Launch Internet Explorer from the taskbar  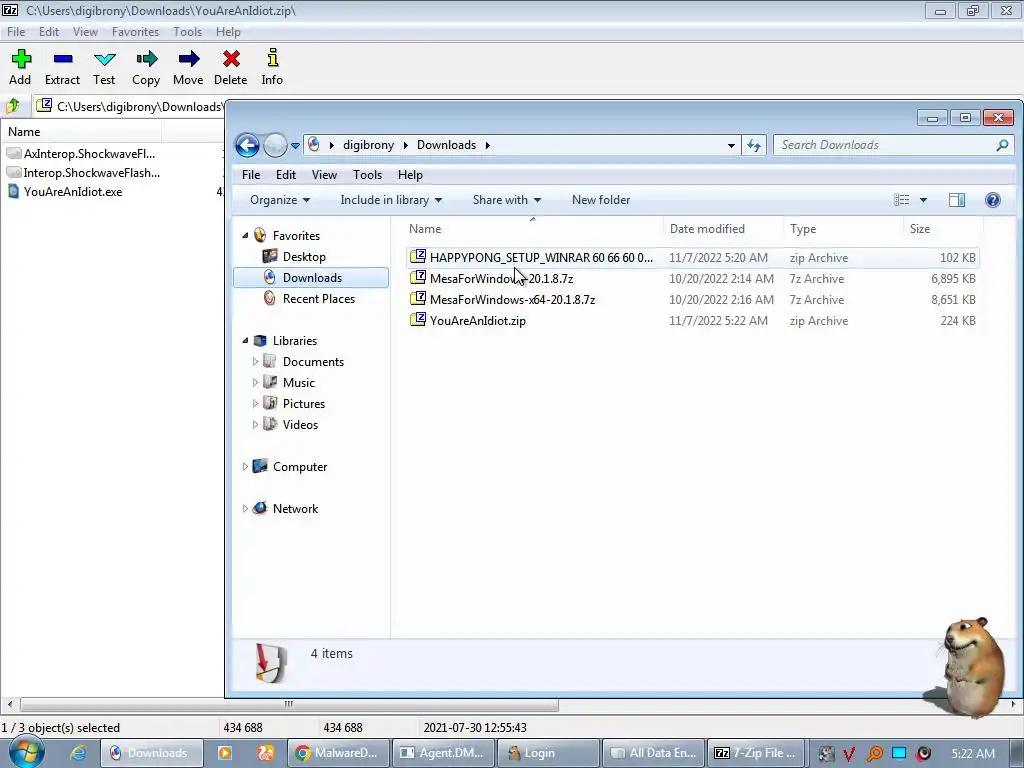click(x=78, y=753)
